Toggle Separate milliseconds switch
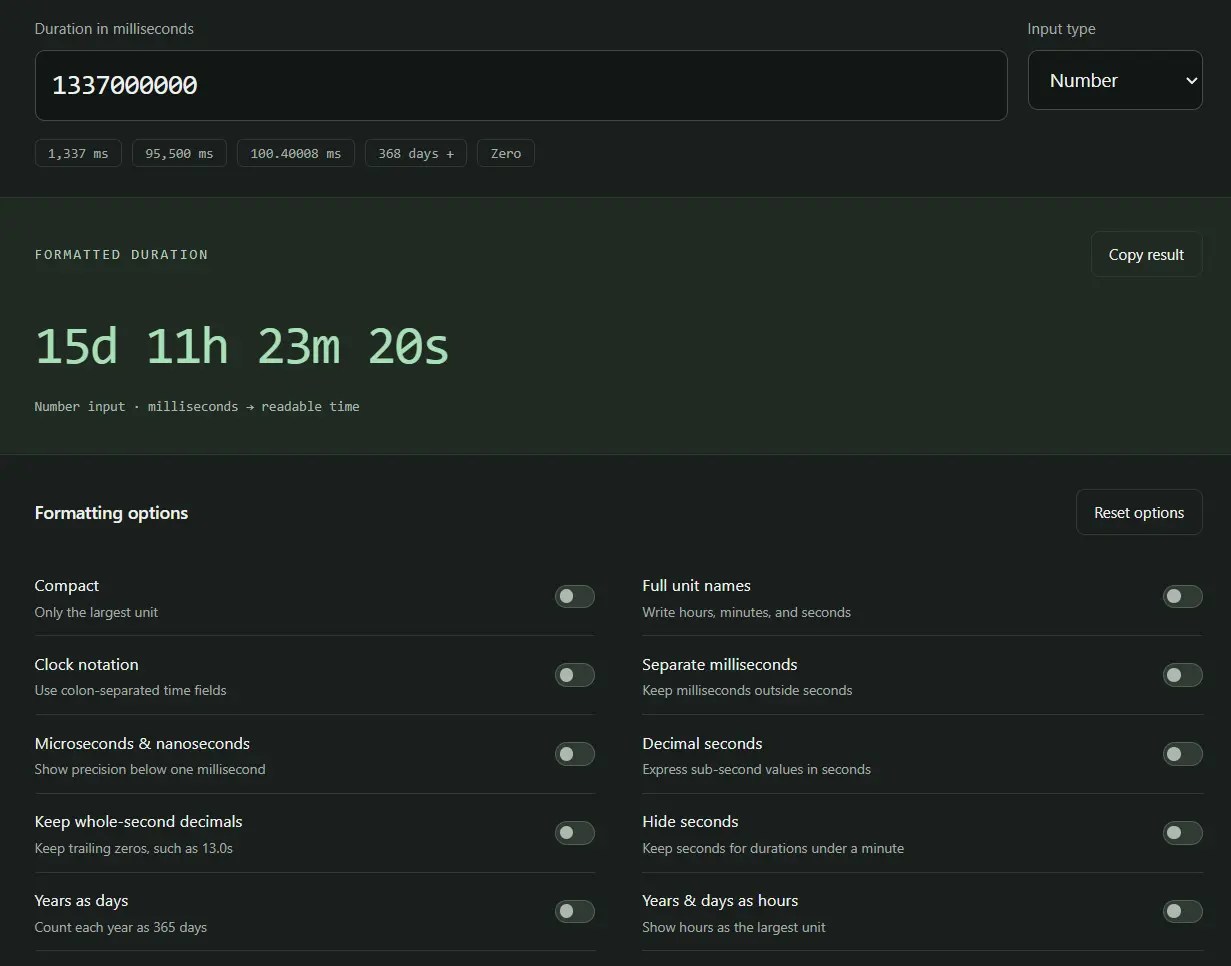Screen dimensions: 1231x966 point(1182,675)
